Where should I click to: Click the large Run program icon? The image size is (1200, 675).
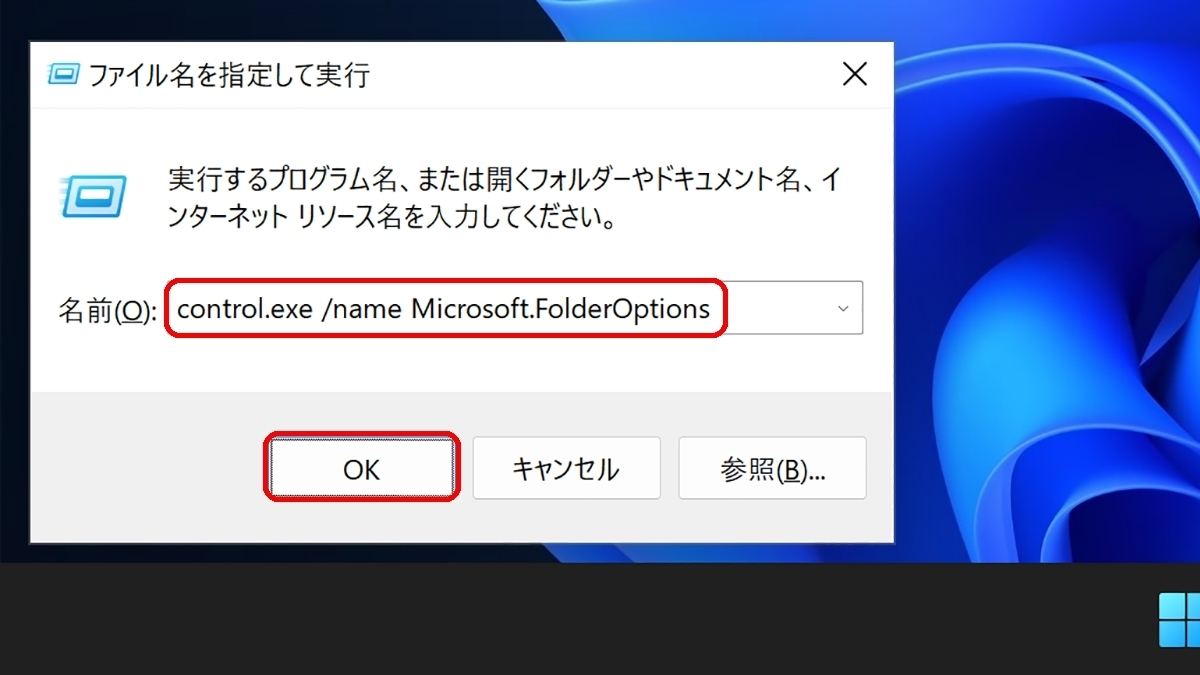[93, 196]
